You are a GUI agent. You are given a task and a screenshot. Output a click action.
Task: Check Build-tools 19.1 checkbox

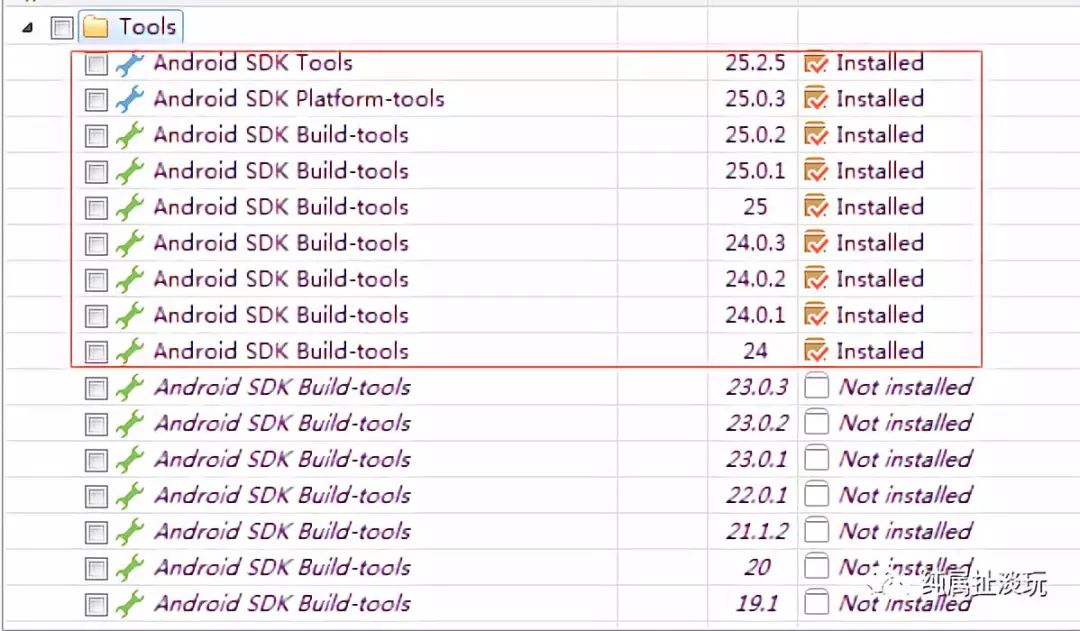pos(96,605)
